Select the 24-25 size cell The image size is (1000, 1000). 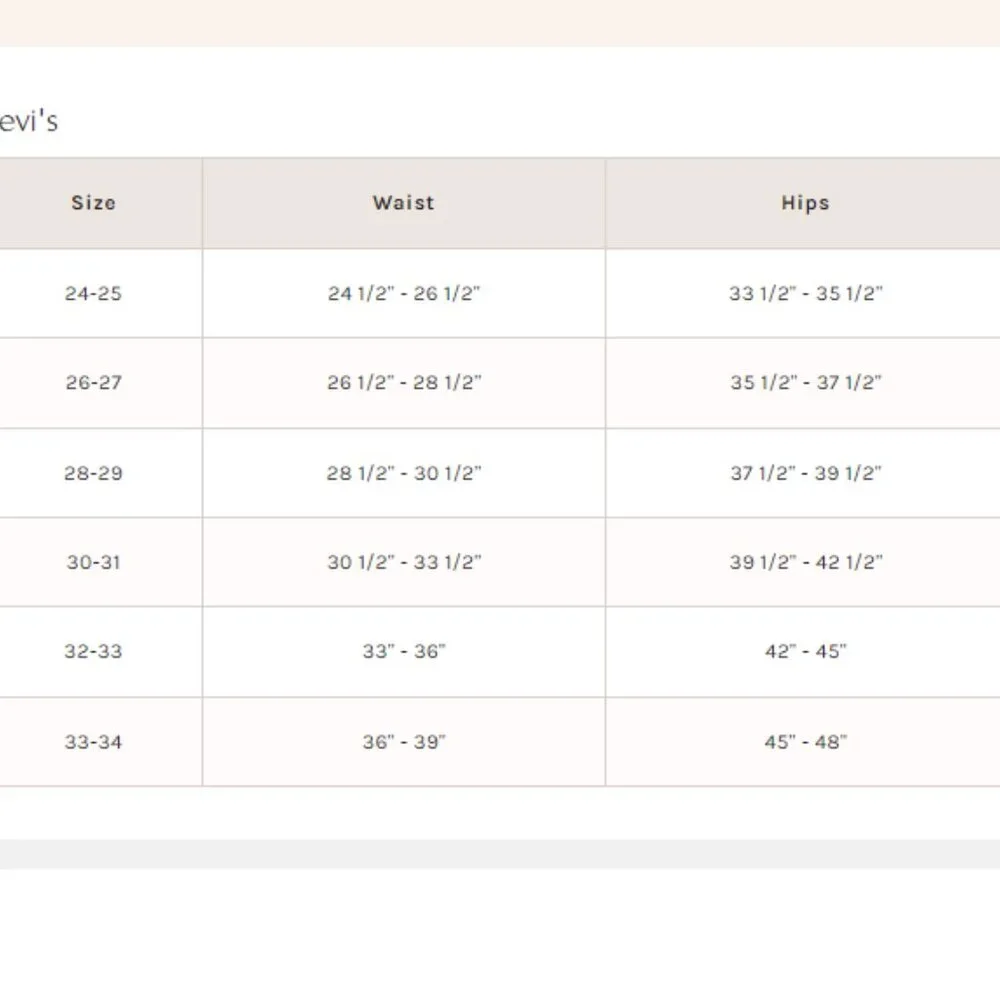[x=93, y=294]
